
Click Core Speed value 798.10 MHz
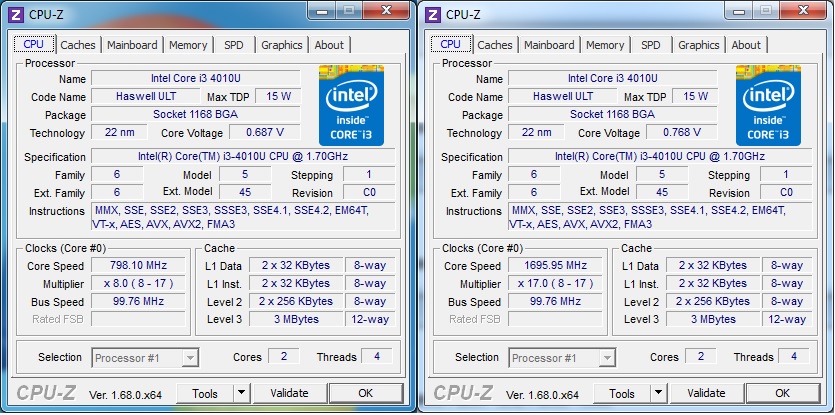(x=138, y=265)
